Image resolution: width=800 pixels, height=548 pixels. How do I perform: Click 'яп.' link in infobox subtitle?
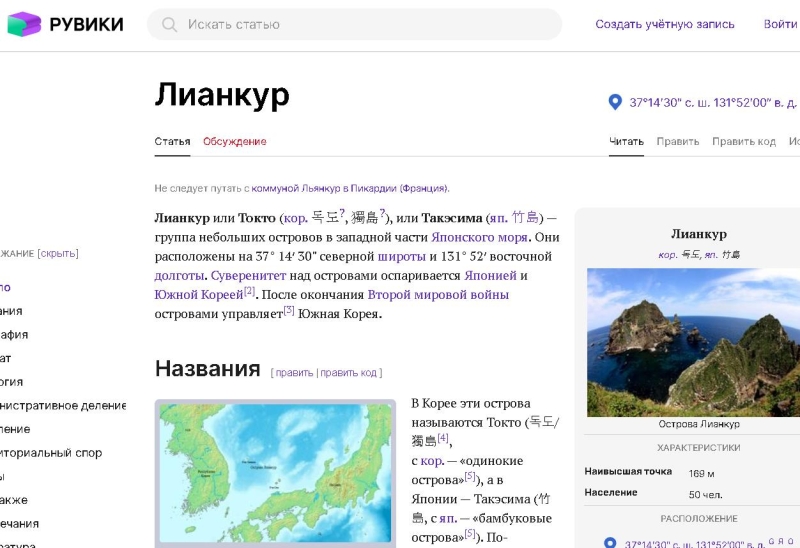click(711, 255)
